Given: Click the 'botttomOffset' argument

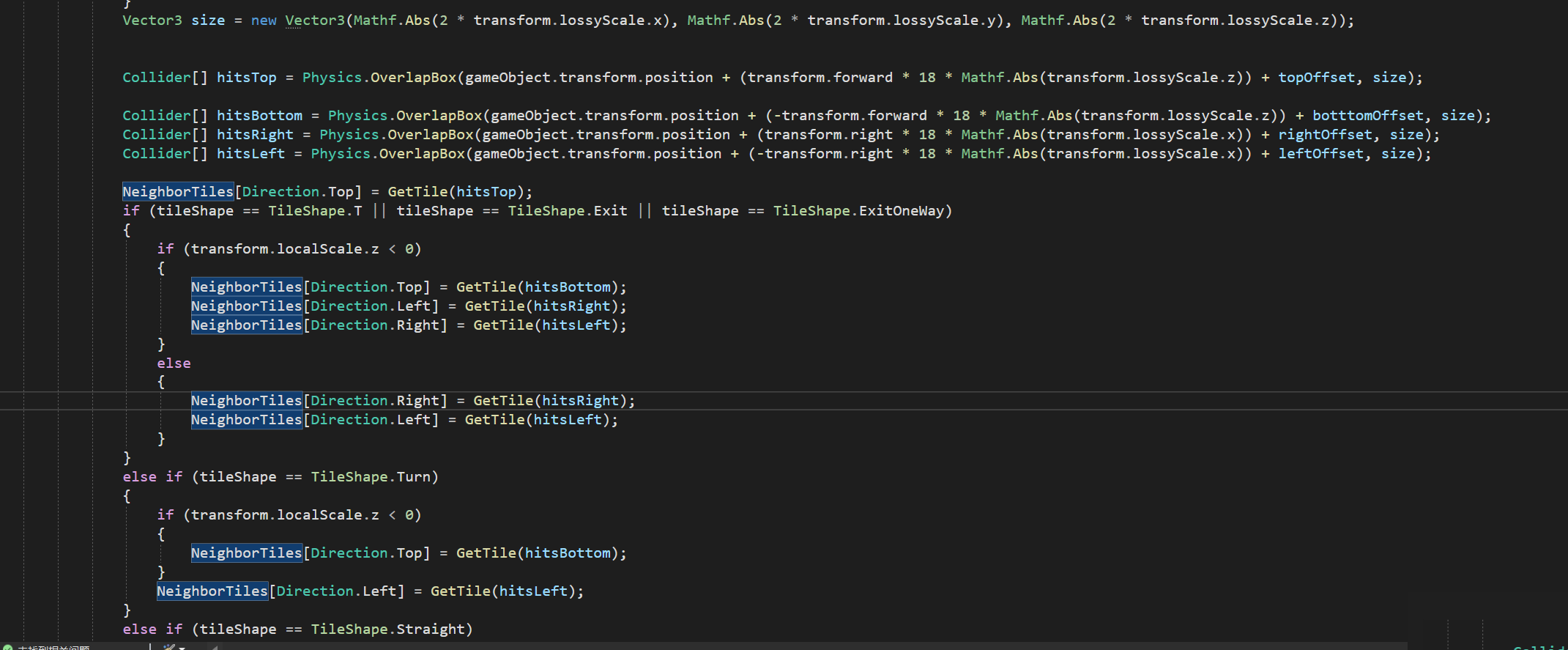Looking at the screenshot, I should (x=1368, y=116).
